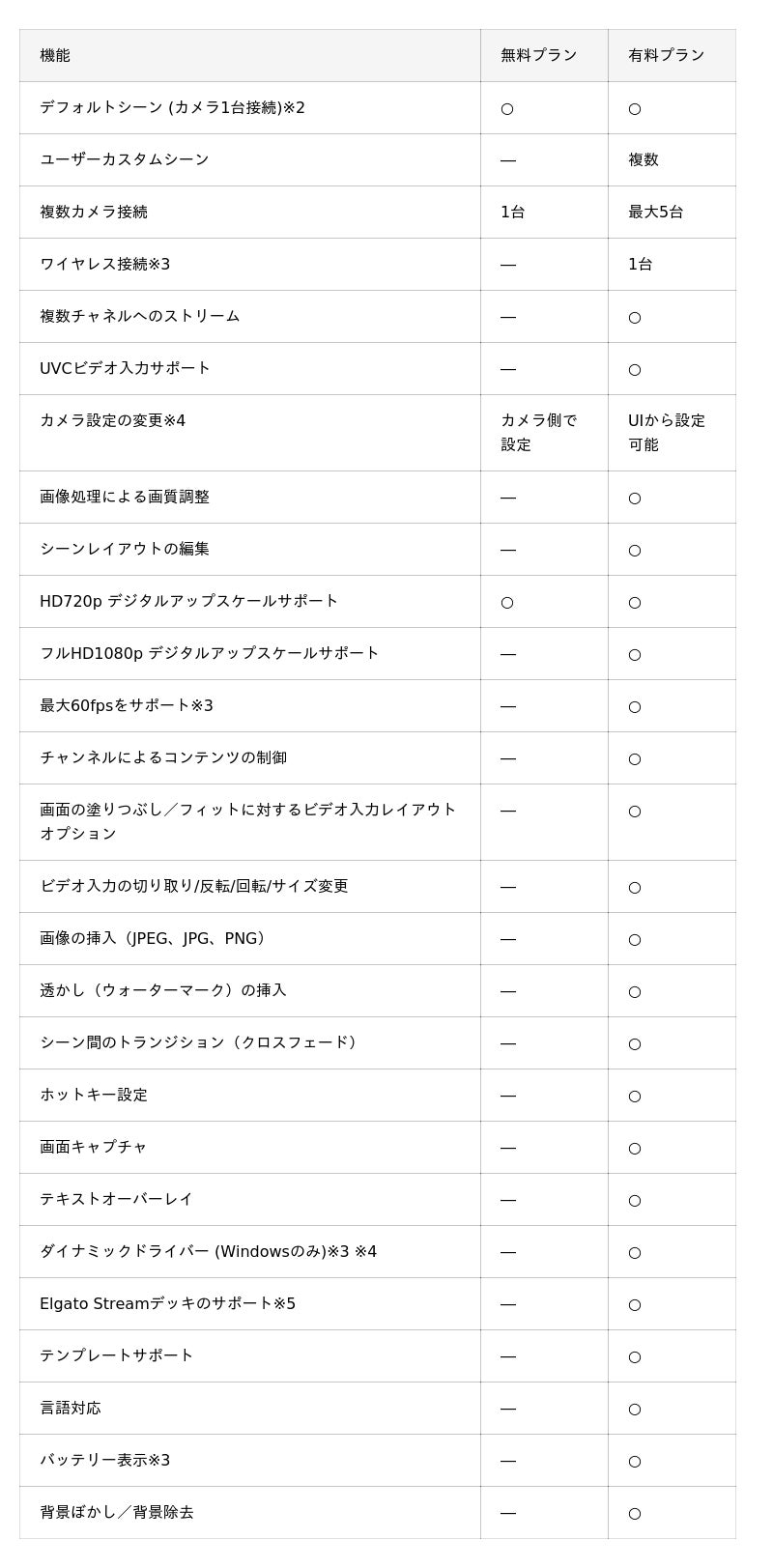Click the UIから設定可能 cell

click(x=666, y=433)
